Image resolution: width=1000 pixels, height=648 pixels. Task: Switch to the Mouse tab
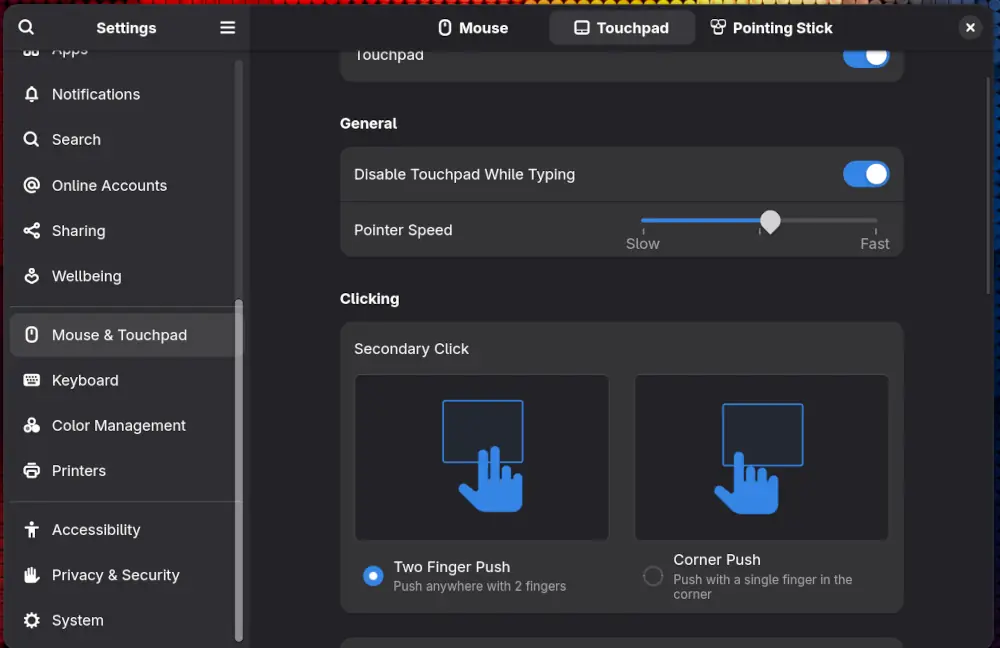click(x=474, y=28)
